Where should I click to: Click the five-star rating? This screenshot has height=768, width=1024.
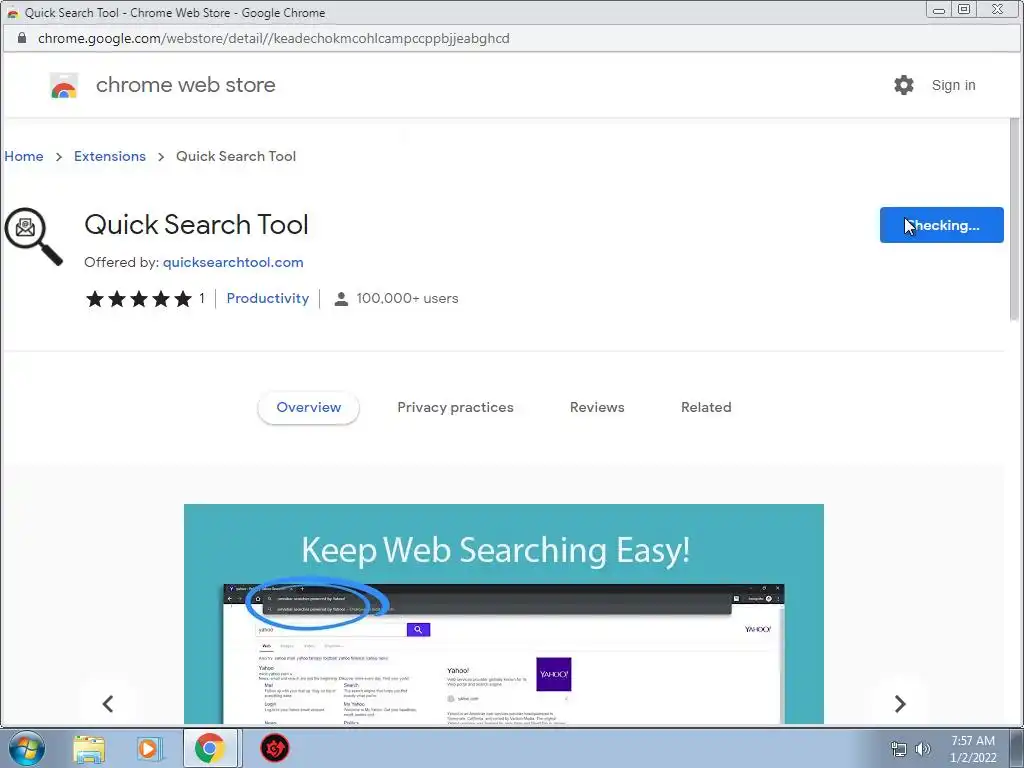[138, 299]
